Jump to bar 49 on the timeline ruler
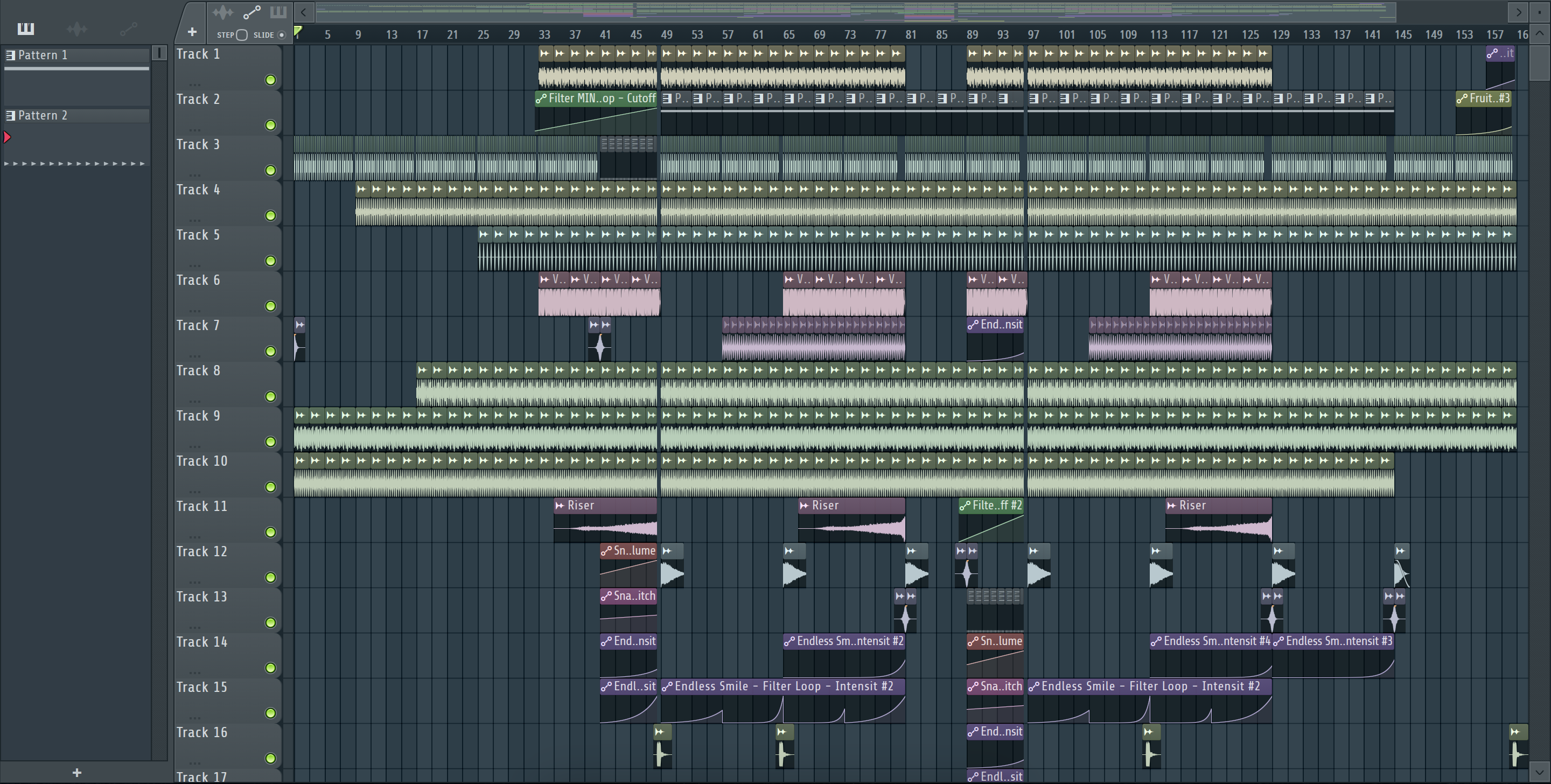 [667, 34]
